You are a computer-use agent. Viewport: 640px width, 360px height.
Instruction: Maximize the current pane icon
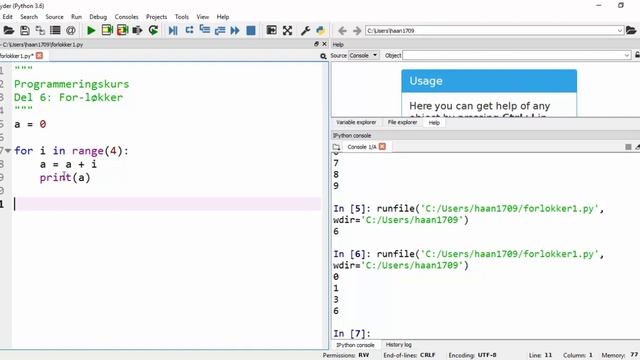pos(271,30)
